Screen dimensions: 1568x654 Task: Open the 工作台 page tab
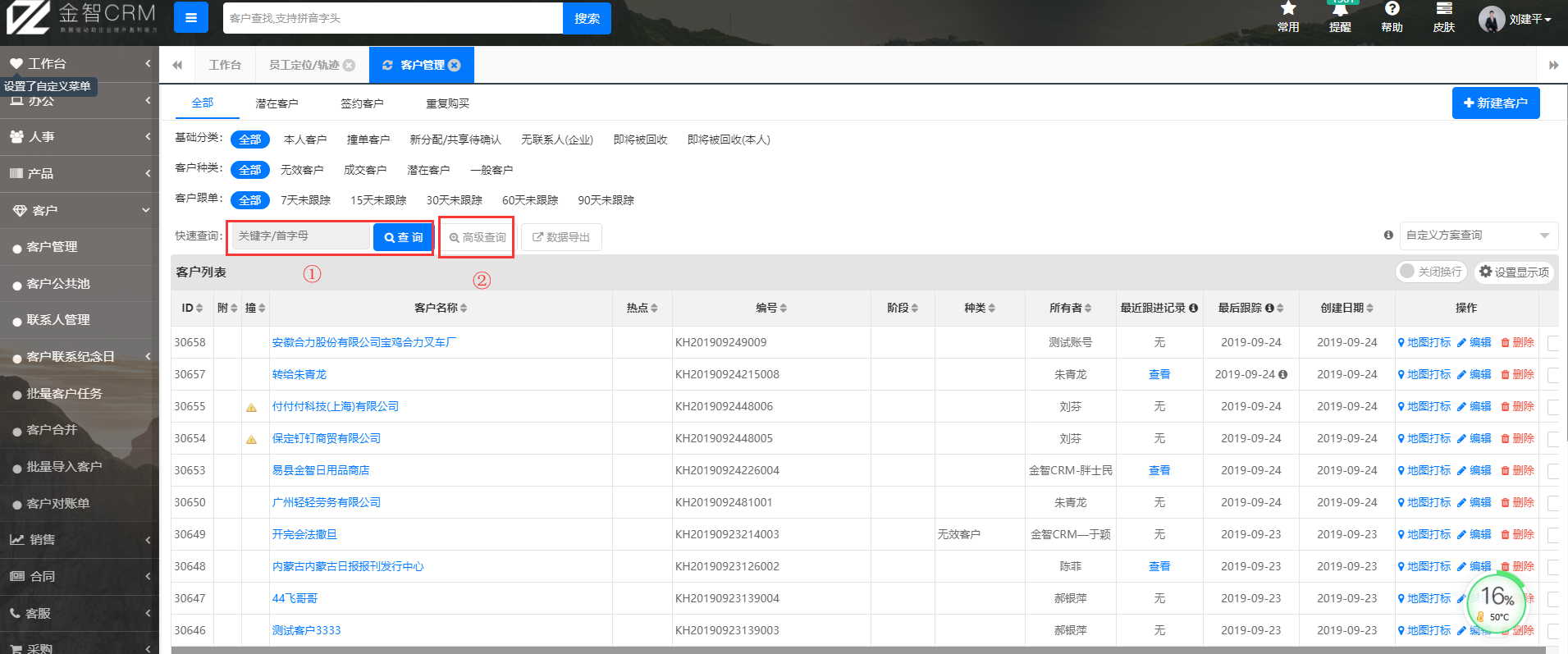click(x=225, y=65)
